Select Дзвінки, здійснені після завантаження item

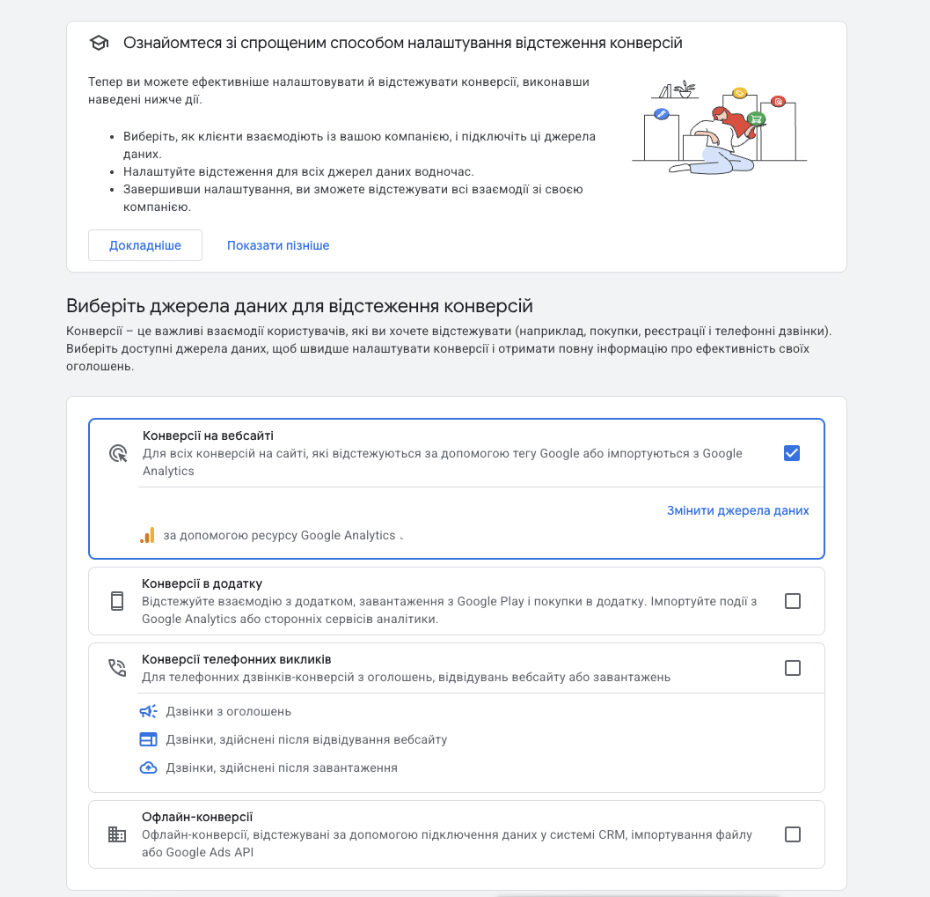pos(281,768)
